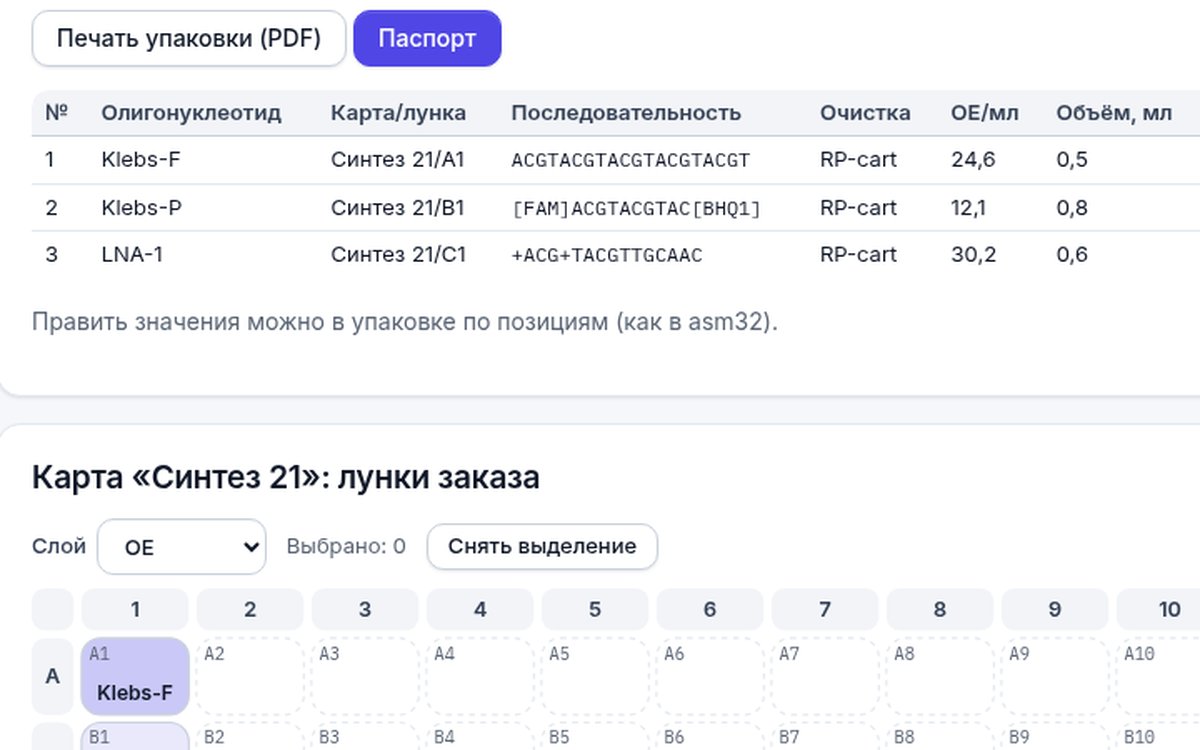This screenshot has width=1200, height=750.
Task: Click column header 5 of the plate
Action: tap(595, 609)
